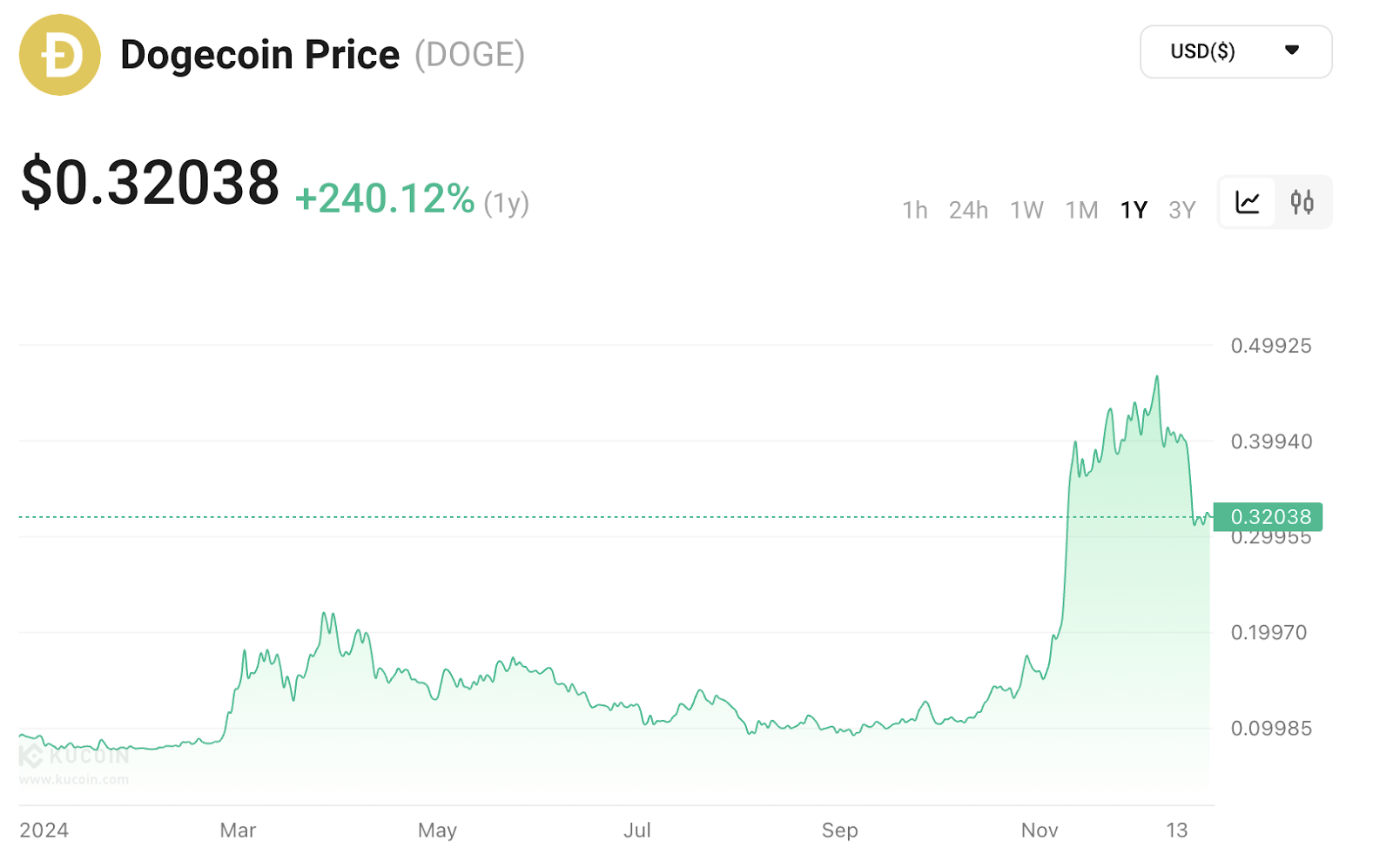Select the 1W time range
Viewport: 1393px width, 868px height.
pos(1026,210)
